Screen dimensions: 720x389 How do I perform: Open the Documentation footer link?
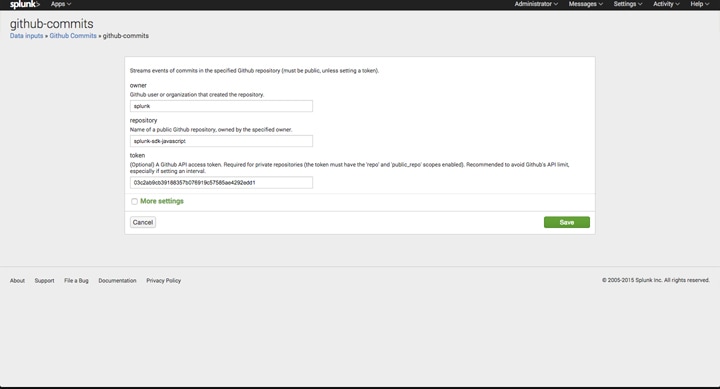click(x=118, y=281)
